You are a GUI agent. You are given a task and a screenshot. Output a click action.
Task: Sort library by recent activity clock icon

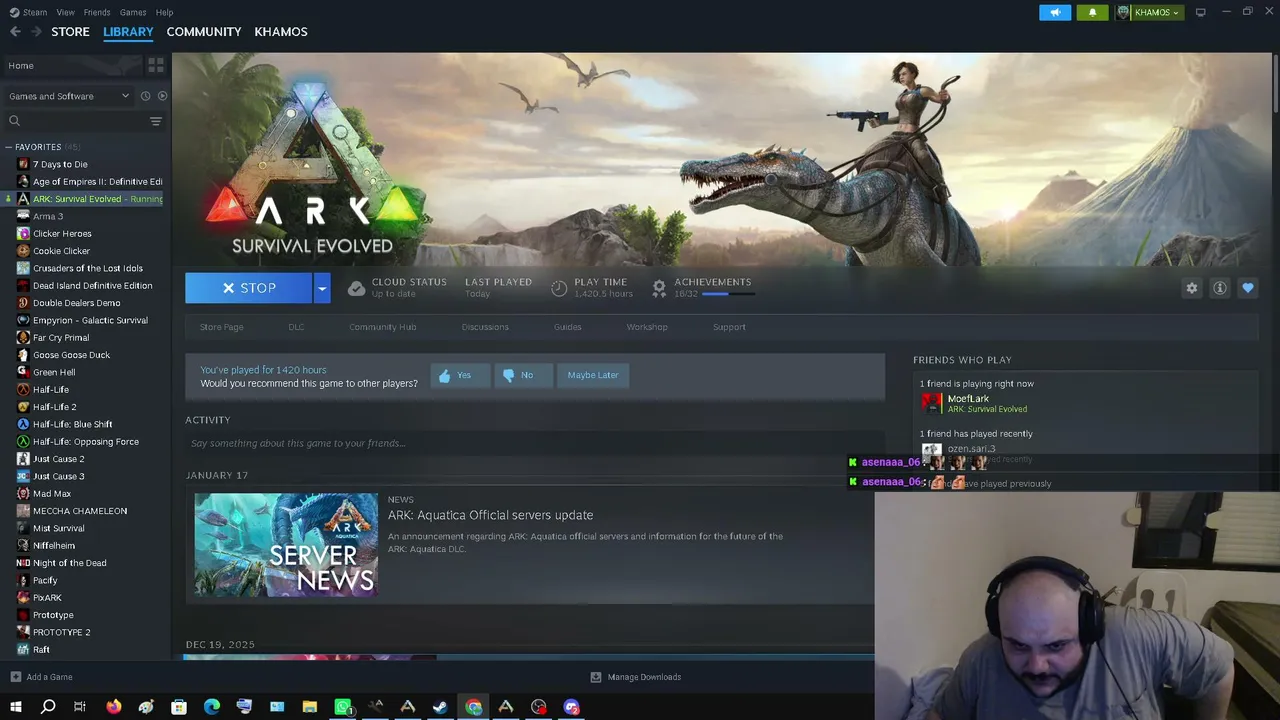click(145, 96)
